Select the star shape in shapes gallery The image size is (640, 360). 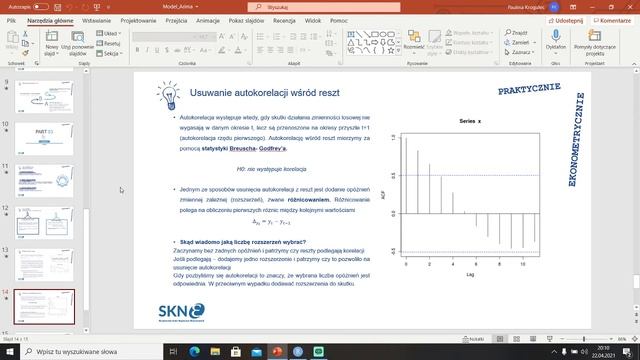[391, 51]
